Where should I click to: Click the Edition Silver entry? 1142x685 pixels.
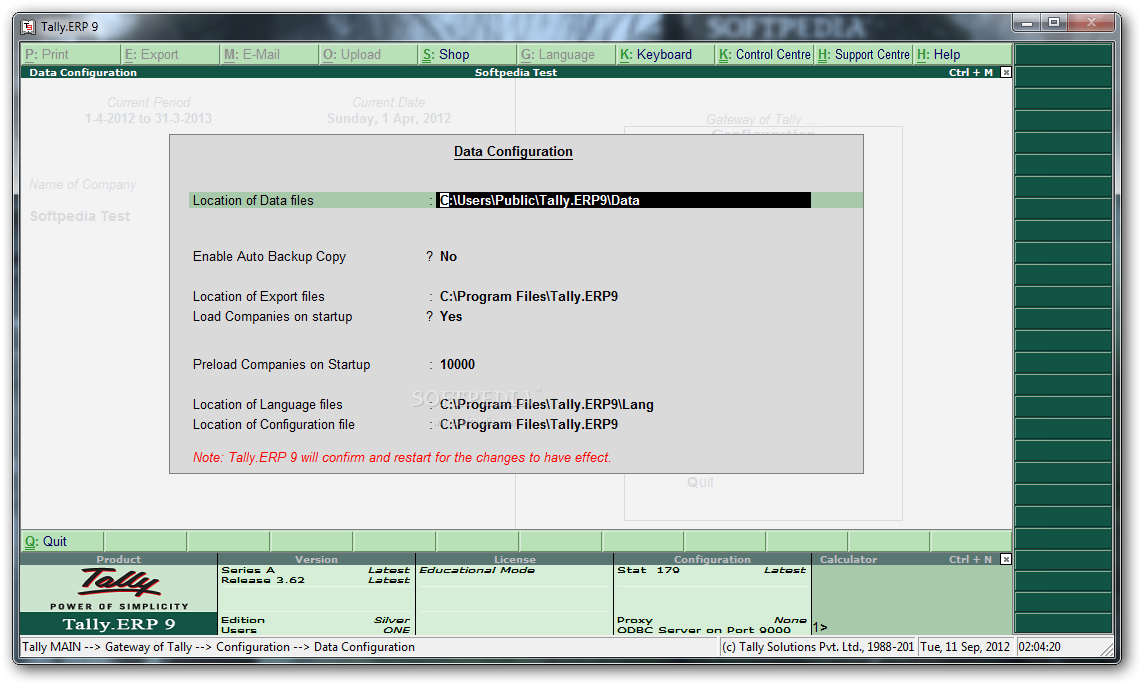click(315, 620)
